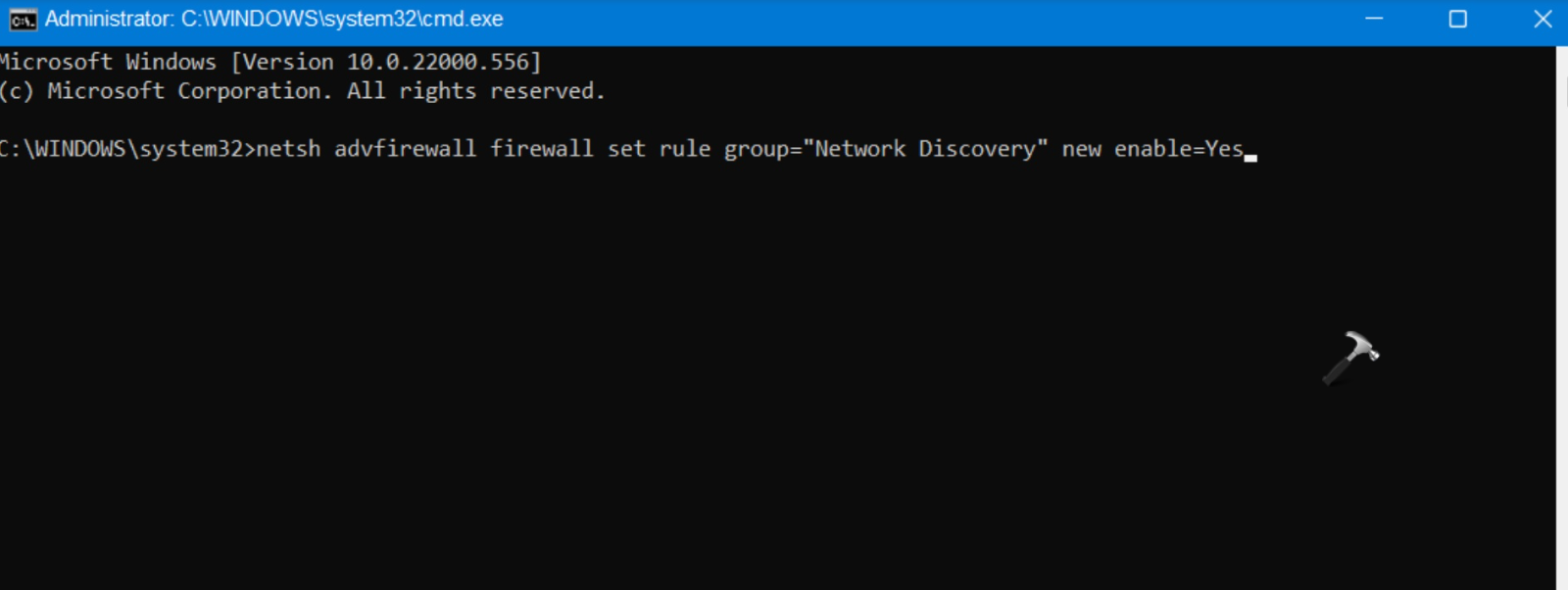Click the word "netsh" in the command
The image size is (1568, 590).
(x=288, y=149)
